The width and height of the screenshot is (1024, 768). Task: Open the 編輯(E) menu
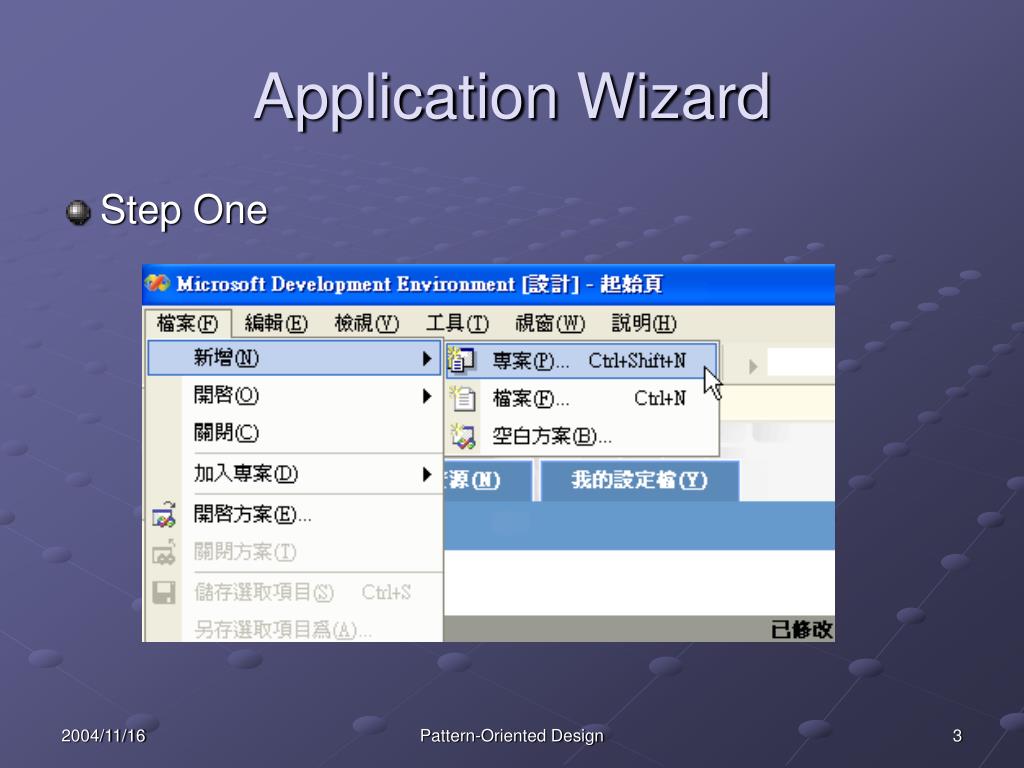pos(276,323)
